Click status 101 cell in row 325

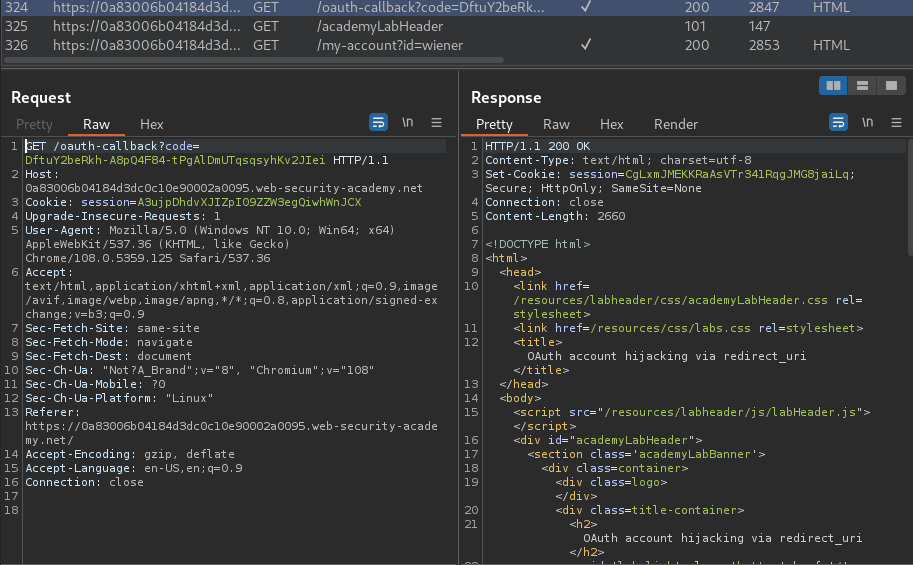[x=695, y=26]
